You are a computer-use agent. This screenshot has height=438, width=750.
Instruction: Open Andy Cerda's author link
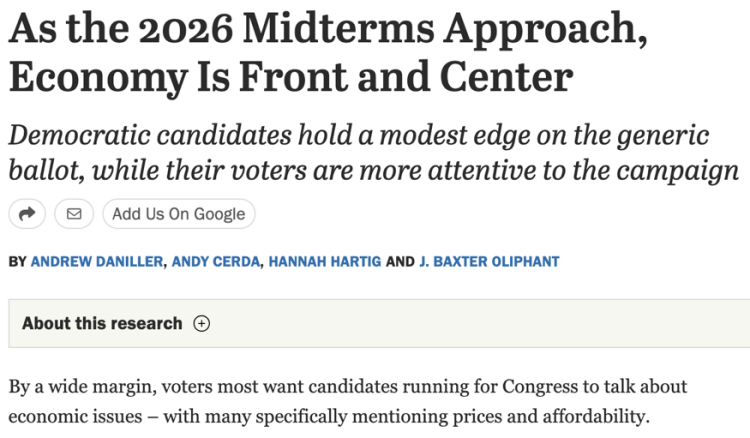point(216,262)
